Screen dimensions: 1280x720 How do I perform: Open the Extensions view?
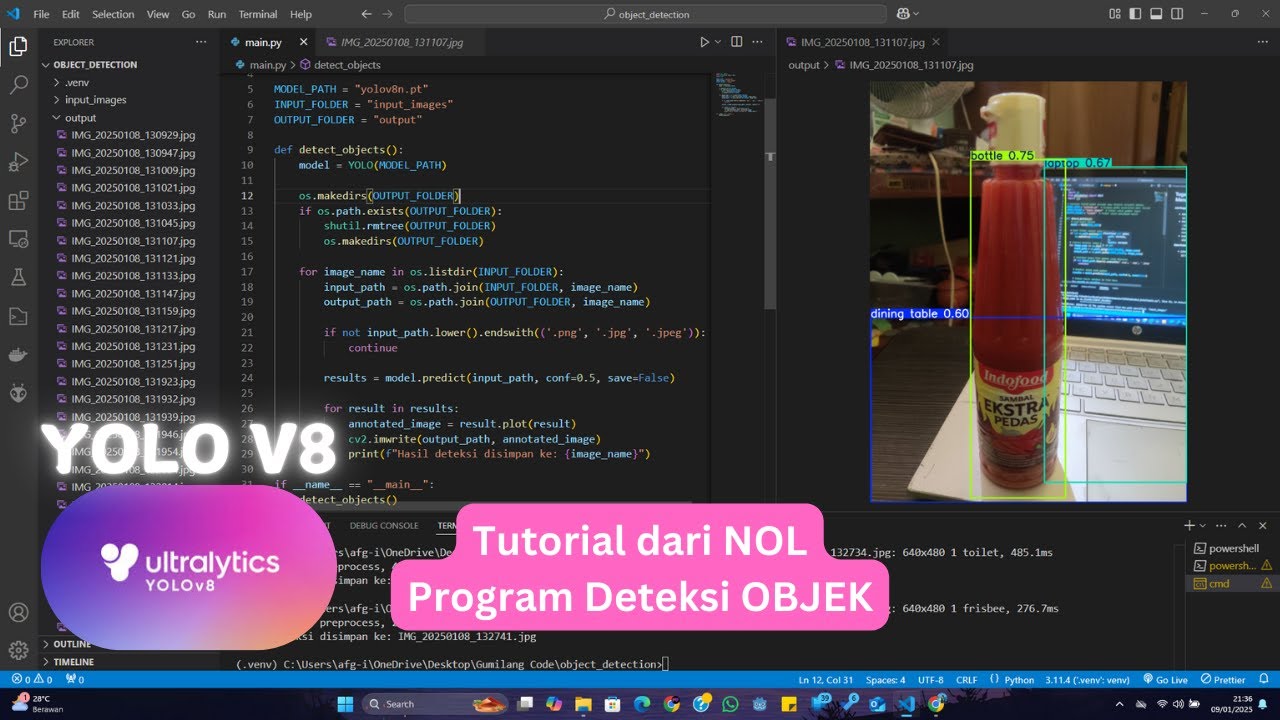pyautogui.click(x=18, y=201)
